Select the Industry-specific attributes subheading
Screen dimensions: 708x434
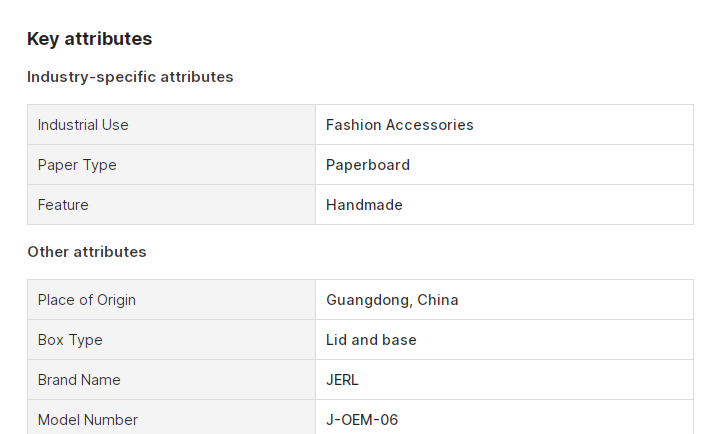pos(130,77)
